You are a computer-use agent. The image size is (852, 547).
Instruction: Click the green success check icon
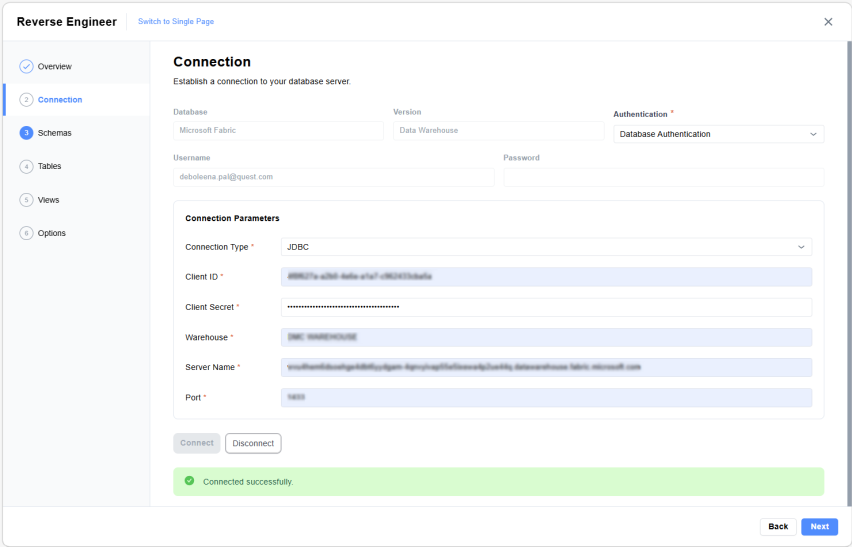(189, 481)
